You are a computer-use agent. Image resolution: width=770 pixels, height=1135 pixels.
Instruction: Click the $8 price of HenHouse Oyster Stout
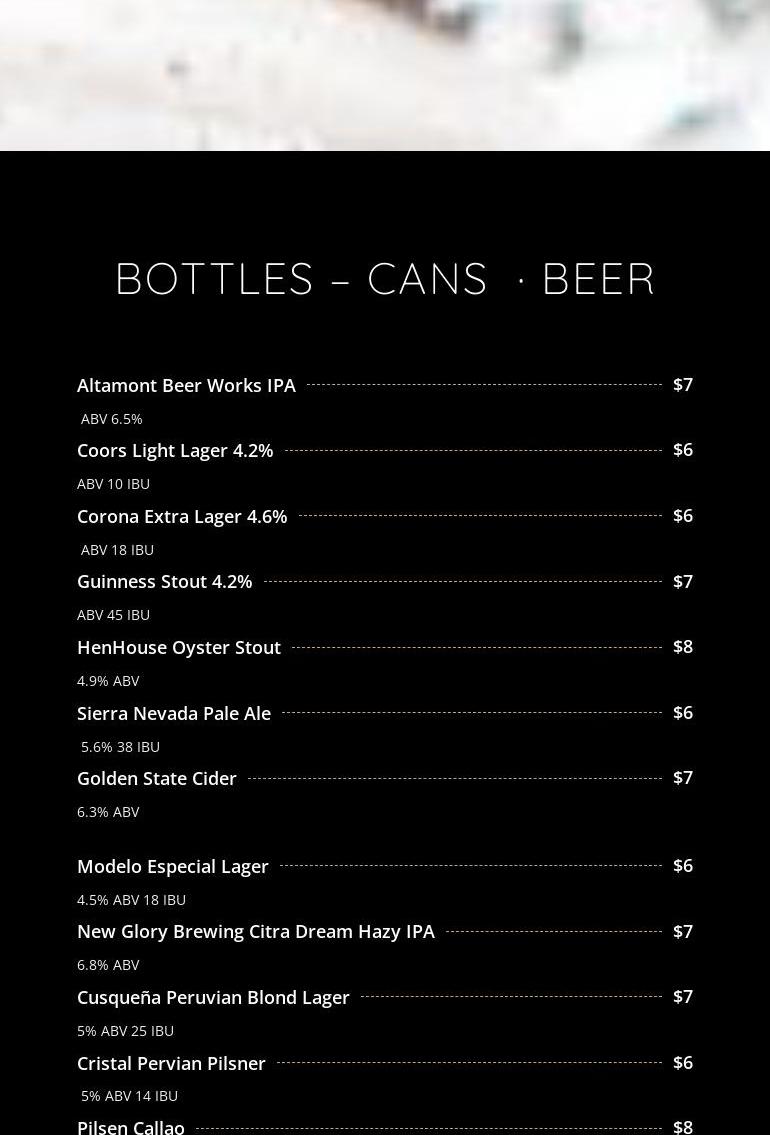tap(682, 646)
